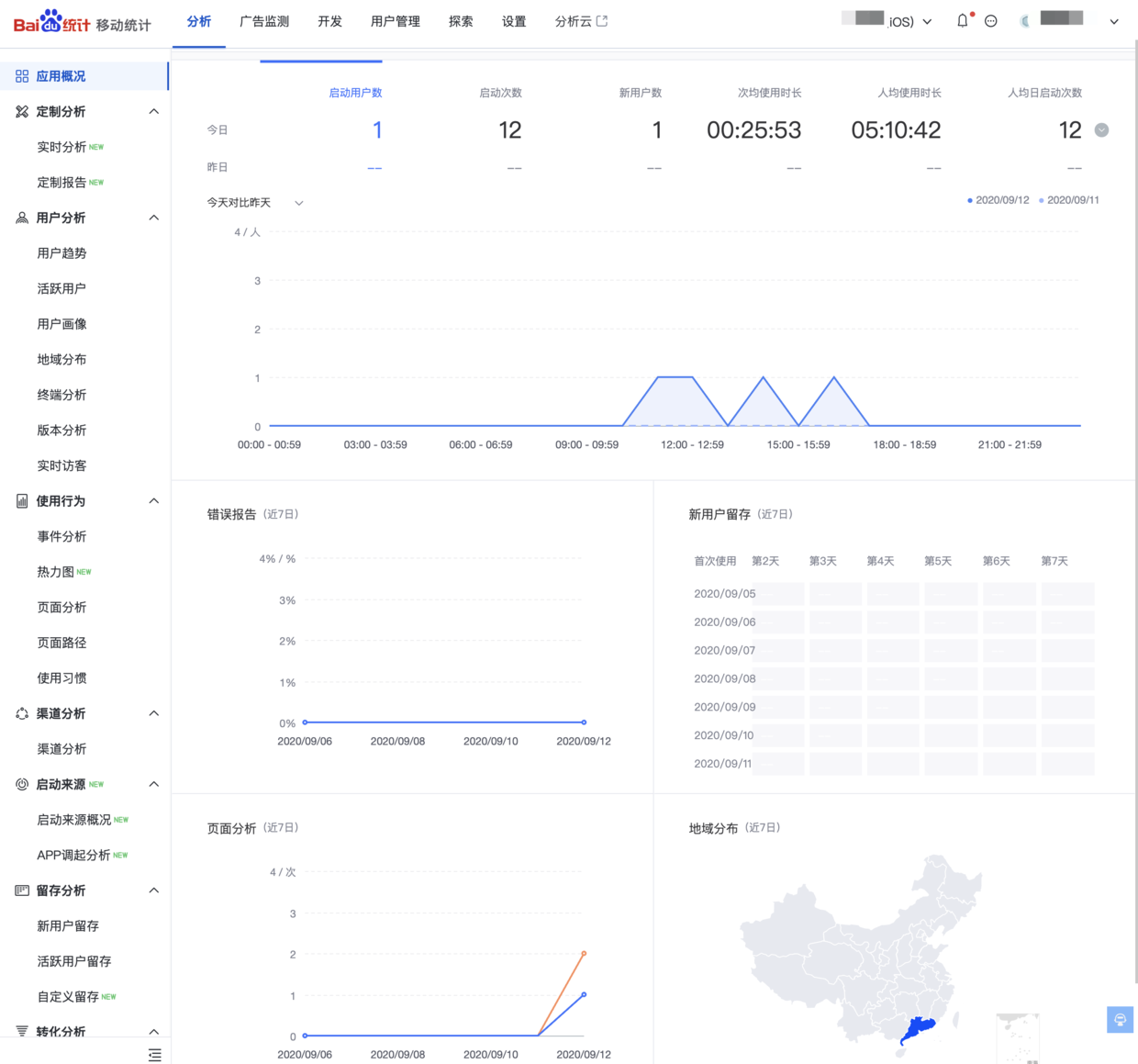This screenshot has width=1138, height=1064.
Task: Collapse the 定制分析 section
Action: (153, 112)
